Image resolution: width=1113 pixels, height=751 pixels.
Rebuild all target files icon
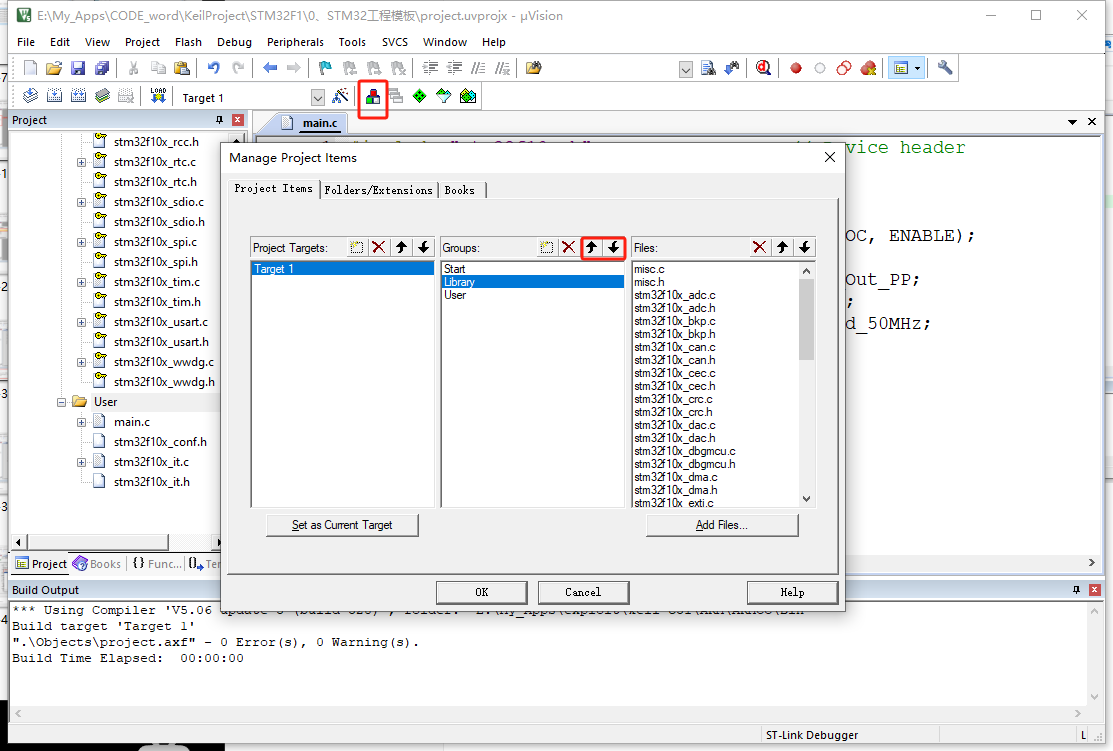coord(79,96)
